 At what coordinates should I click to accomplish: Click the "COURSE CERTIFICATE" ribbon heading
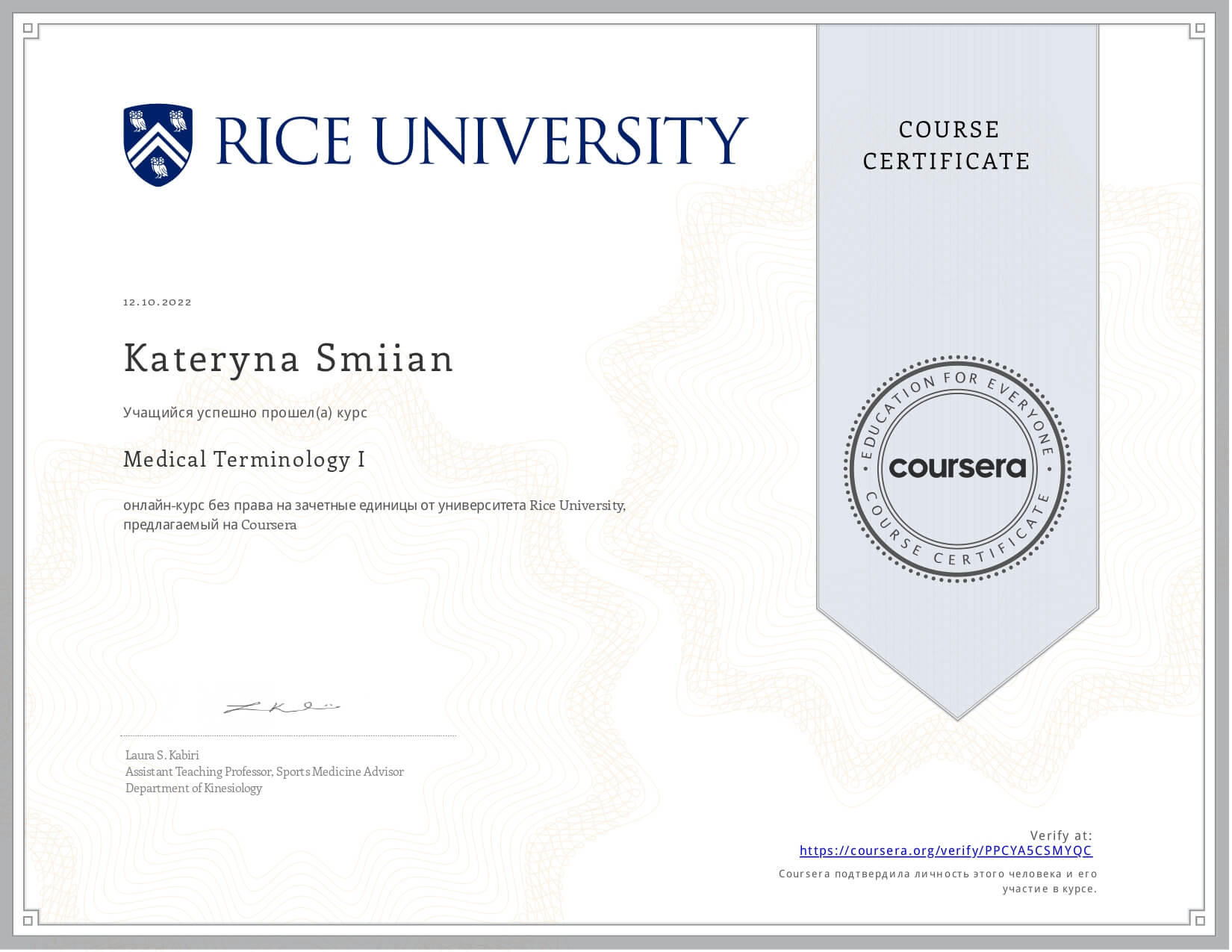pyautogui.click(x=947, y=146)
